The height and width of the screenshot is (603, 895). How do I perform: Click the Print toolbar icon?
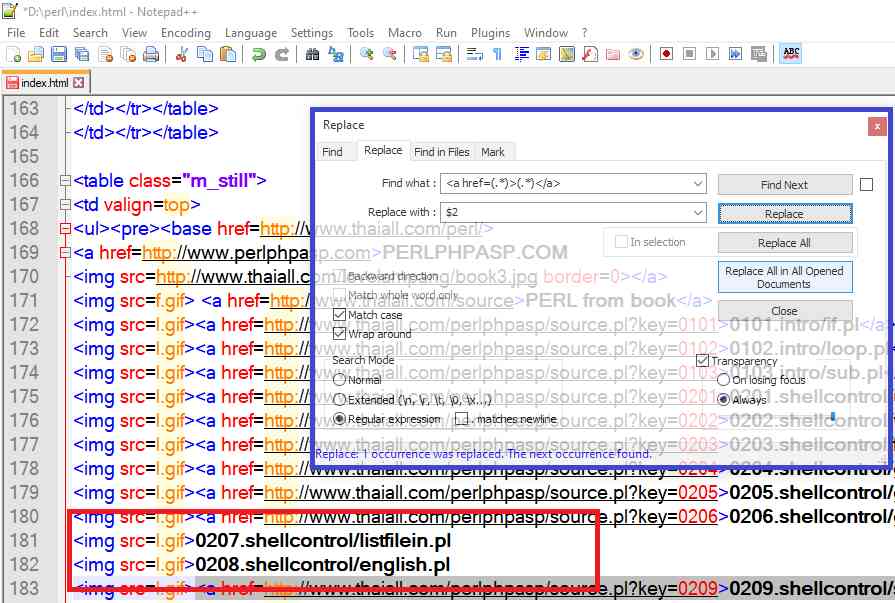[x=151, y=54]
